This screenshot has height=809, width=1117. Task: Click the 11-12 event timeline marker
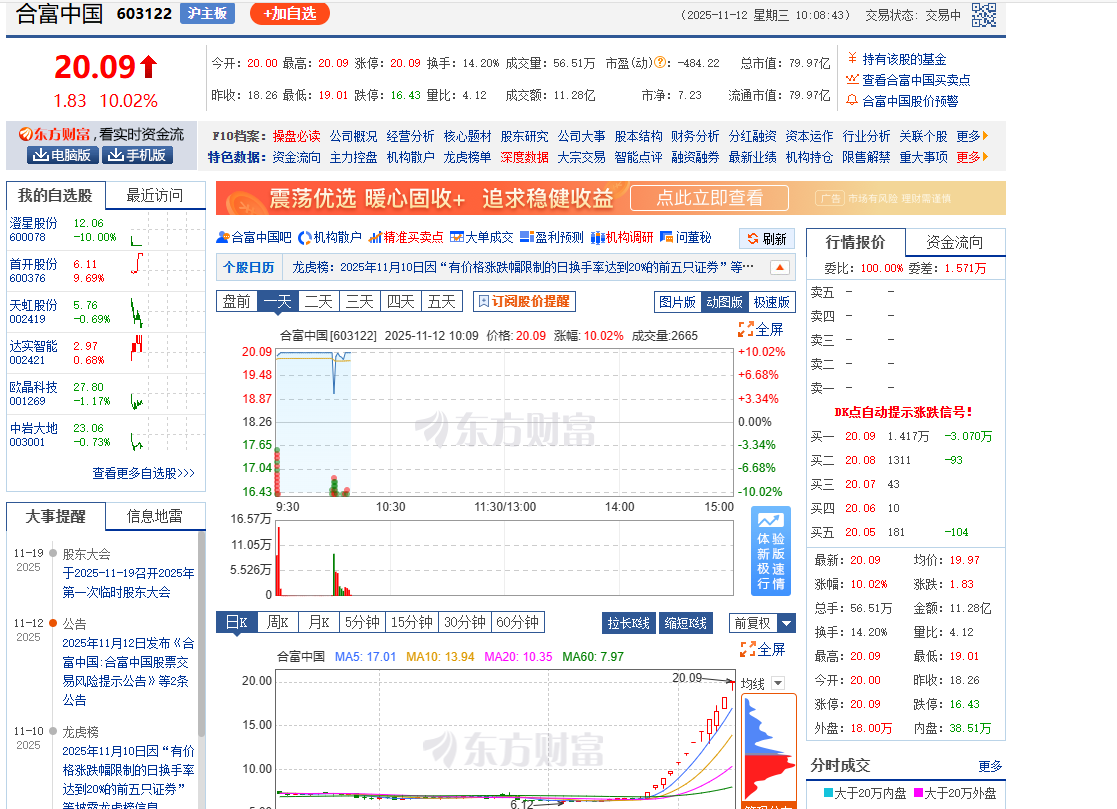[53, 623]
